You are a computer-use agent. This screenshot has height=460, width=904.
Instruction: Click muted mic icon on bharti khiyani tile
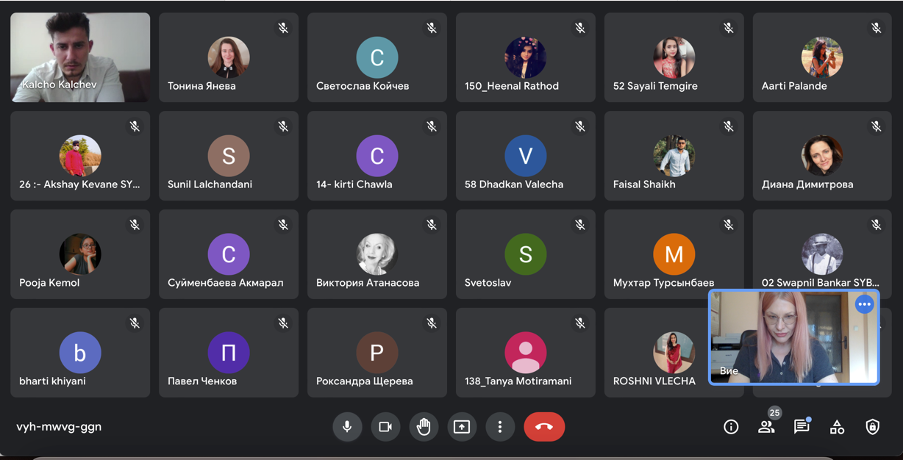(x=135, y=323)
